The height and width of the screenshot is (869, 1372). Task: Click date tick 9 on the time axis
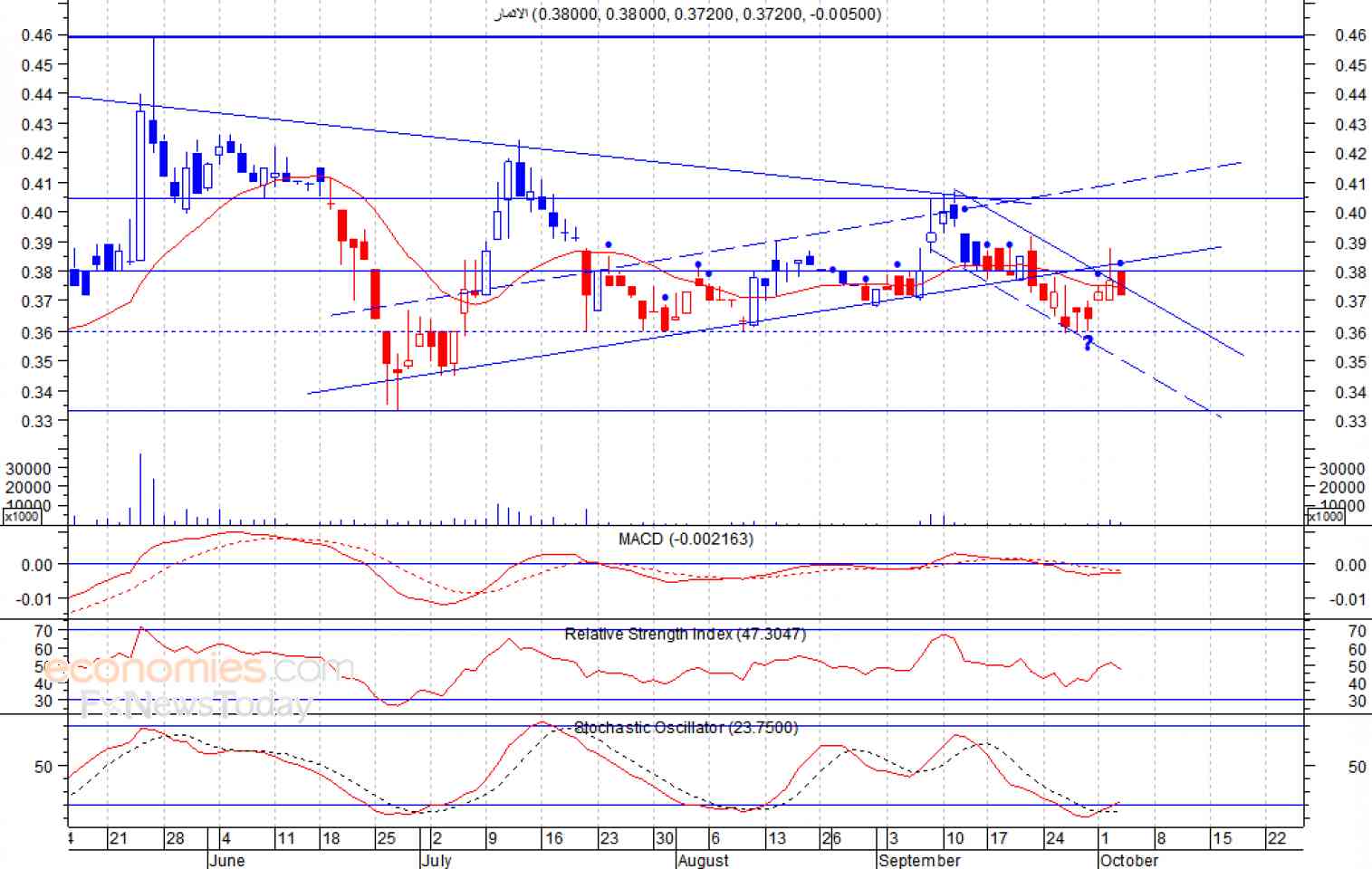point(493,838)
